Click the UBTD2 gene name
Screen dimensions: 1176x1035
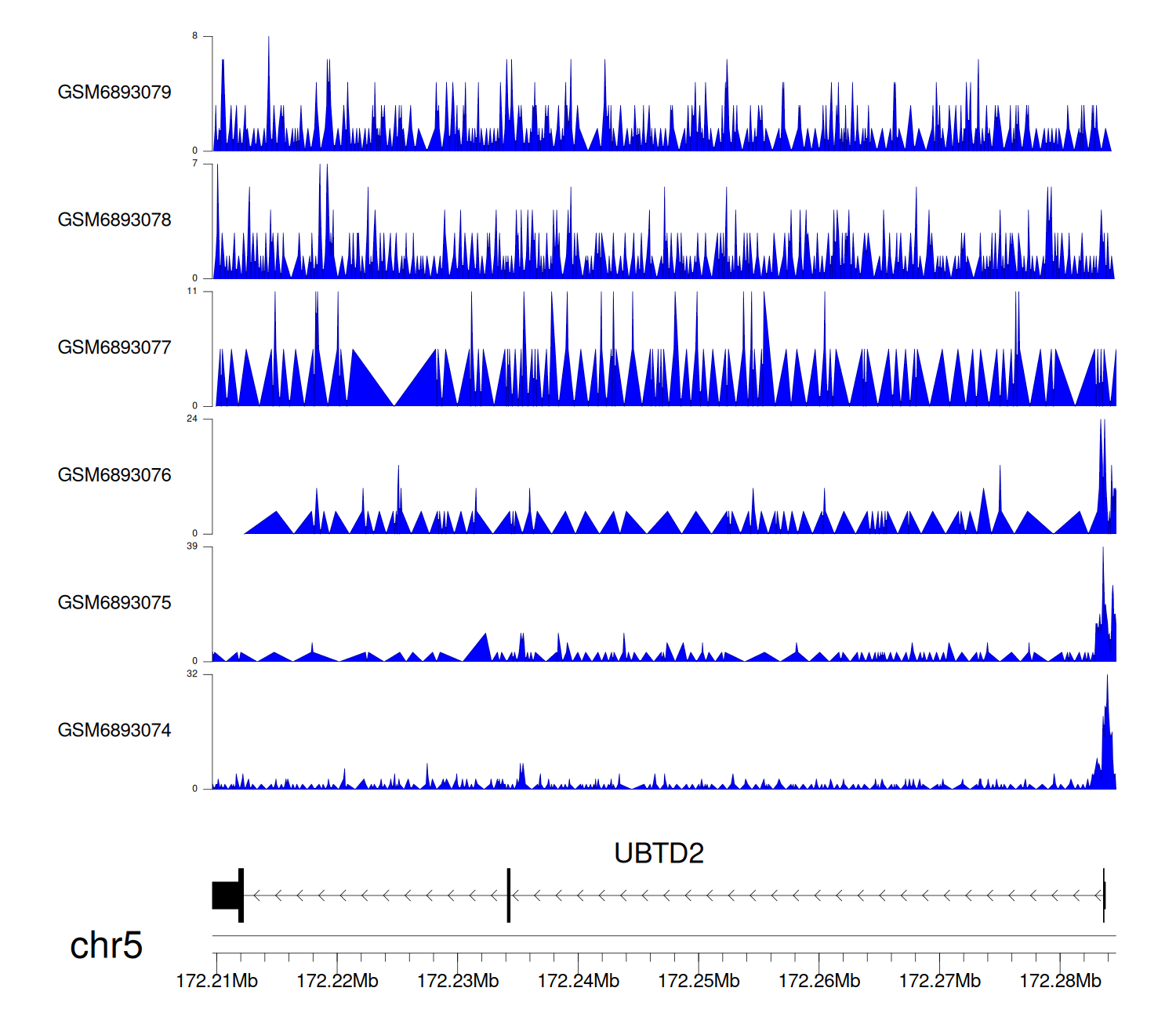pos(659,853)
